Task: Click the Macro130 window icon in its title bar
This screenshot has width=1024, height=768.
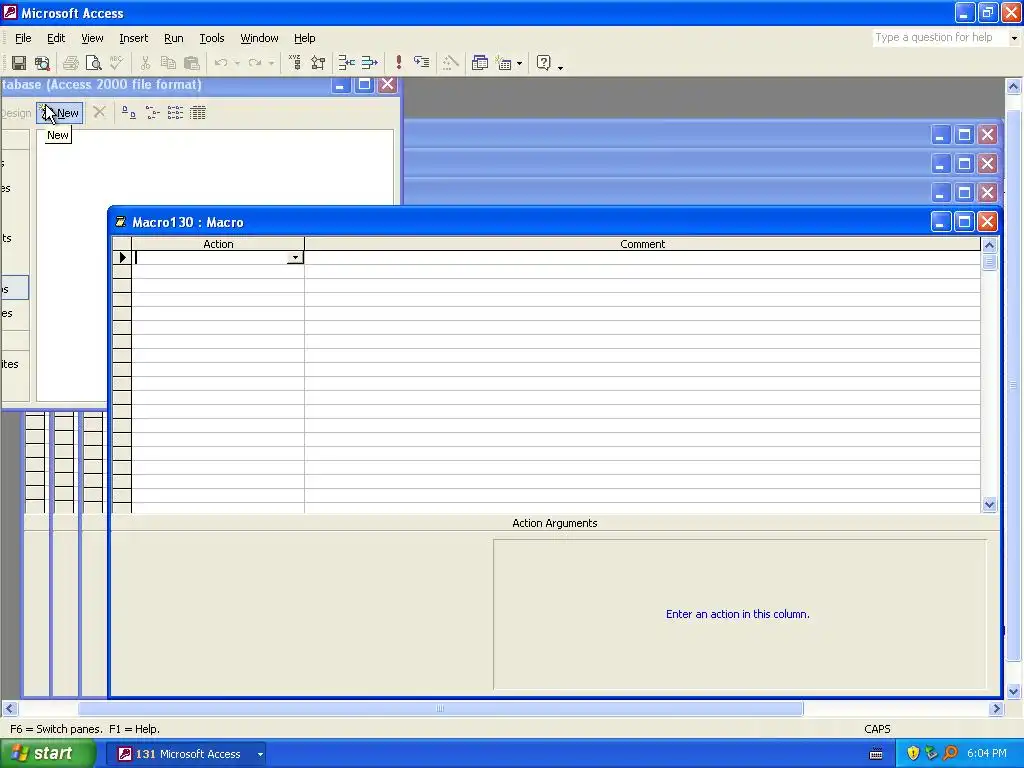Action: (120, 222)
